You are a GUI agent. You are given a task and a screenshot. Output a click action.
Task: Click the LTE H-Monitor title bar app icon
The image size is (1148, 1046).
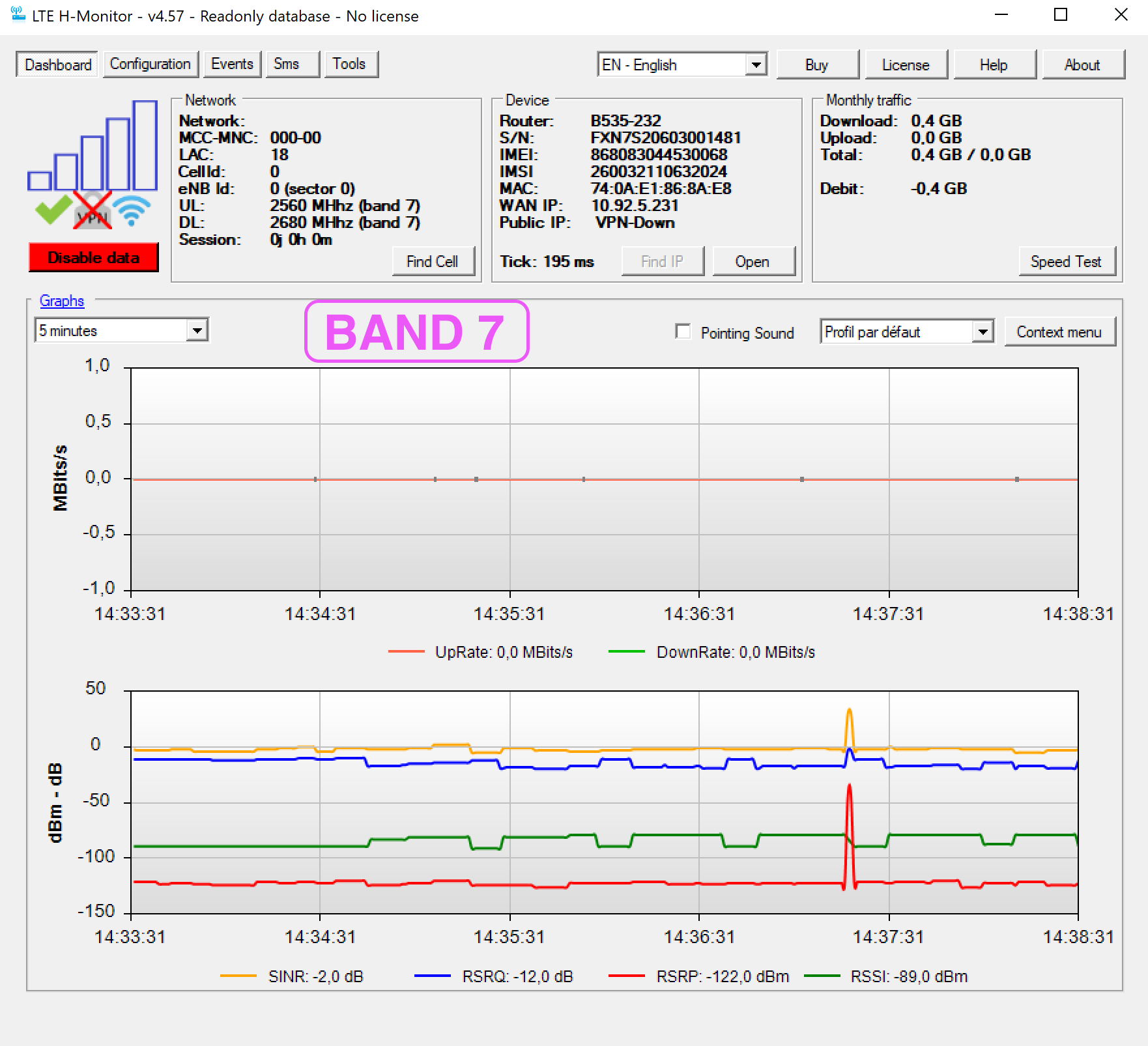coord(18,14)
